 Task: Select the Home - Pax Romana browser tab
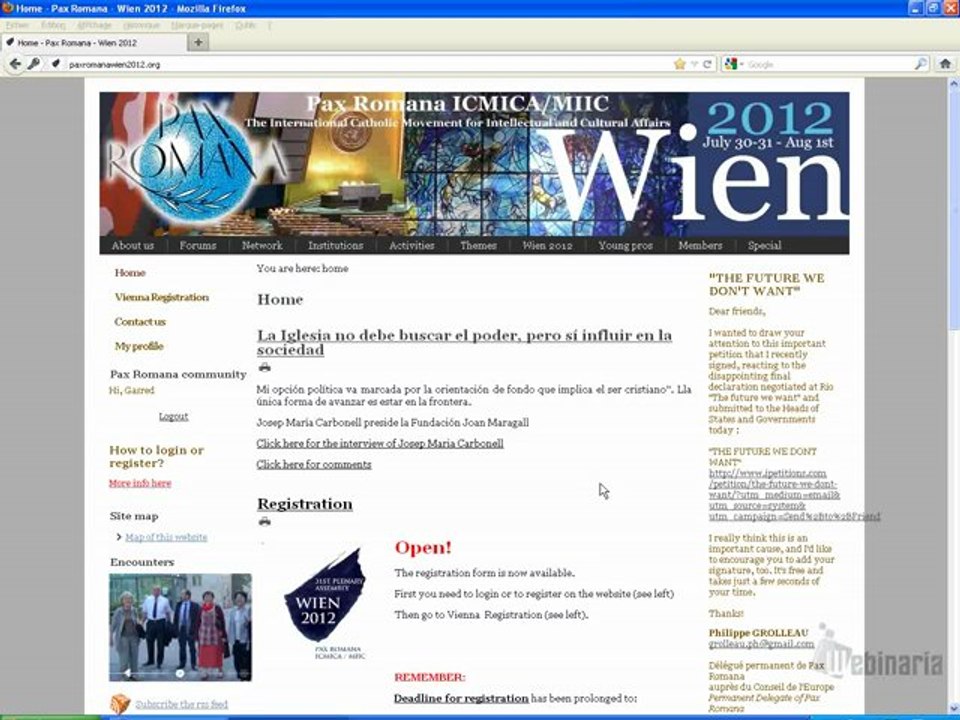click(95, 43)
